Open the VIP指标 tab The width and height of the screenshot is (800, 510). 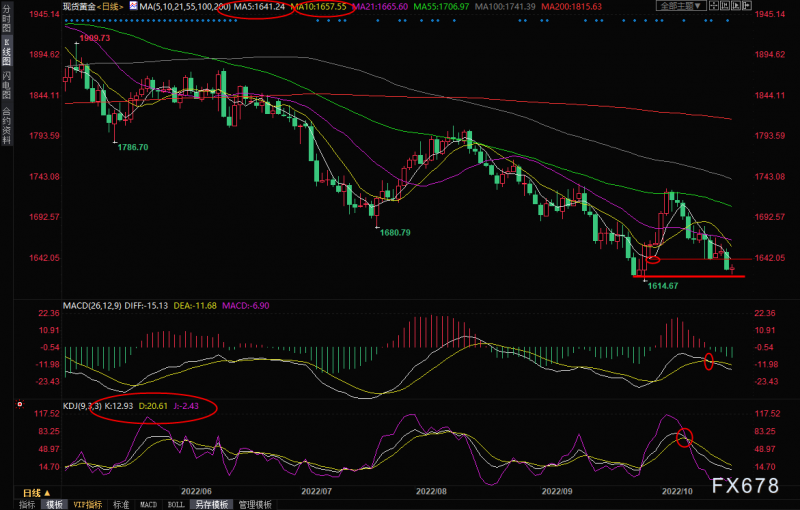87,504
